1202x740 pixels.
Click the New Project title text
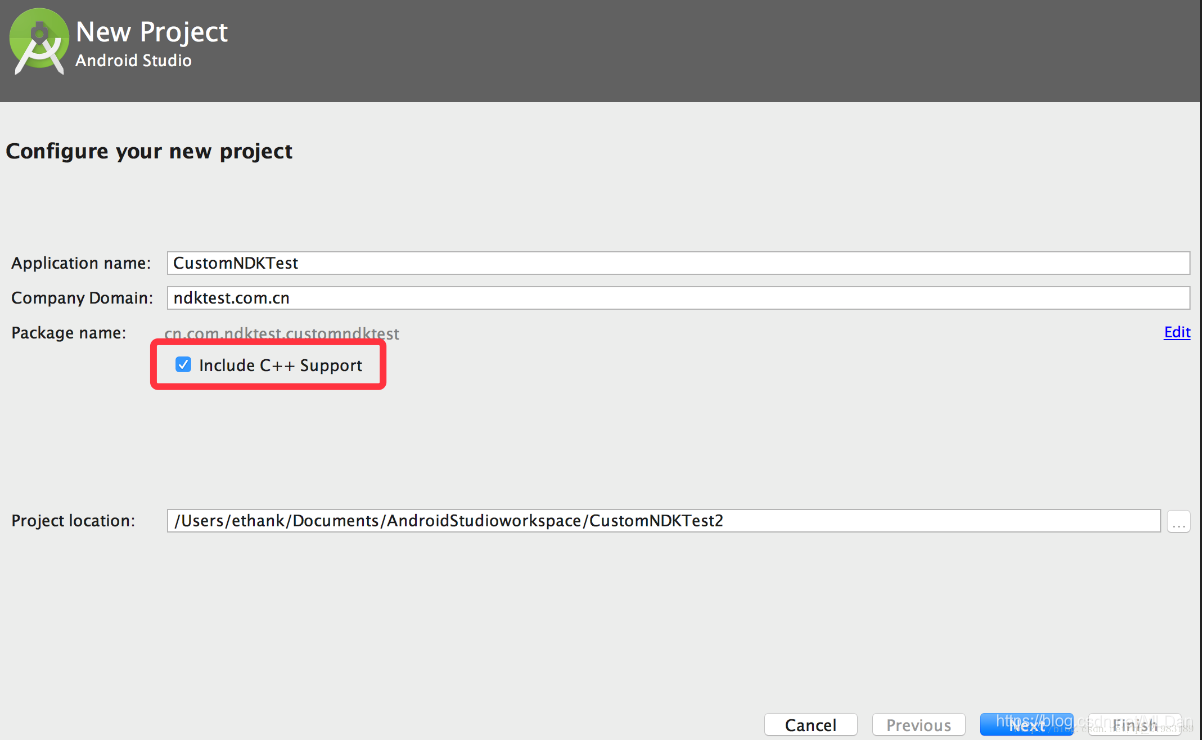click(152, 32)
